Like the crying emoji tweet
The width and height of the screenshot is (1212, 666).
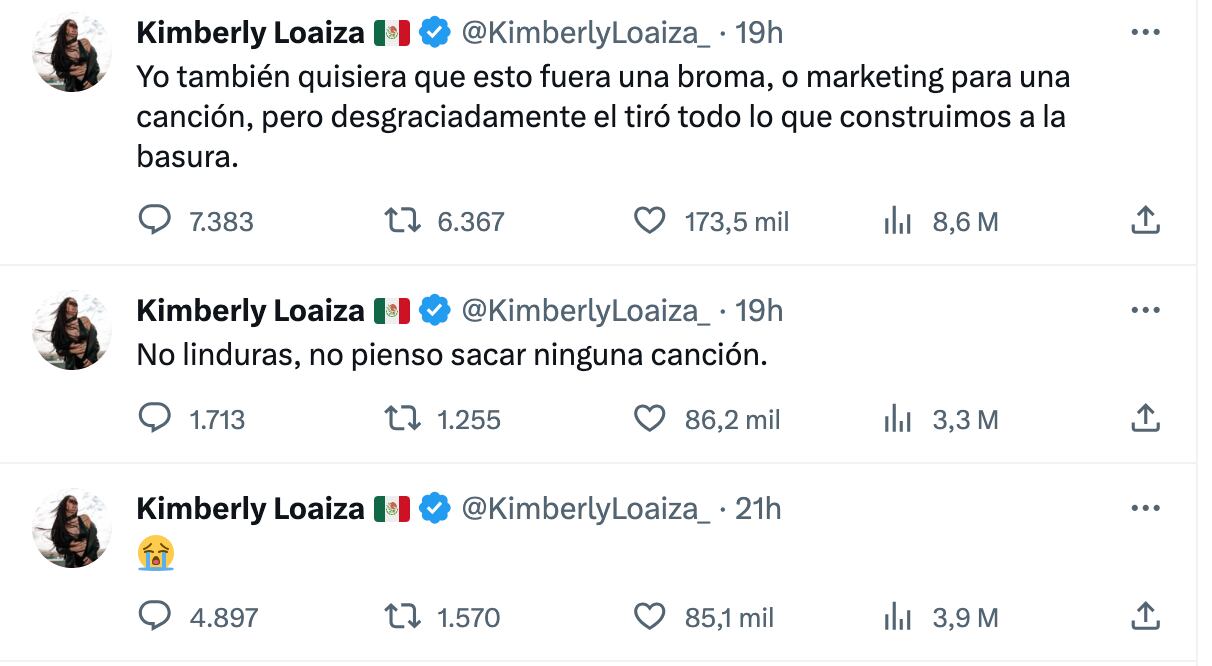coord(650,616)
